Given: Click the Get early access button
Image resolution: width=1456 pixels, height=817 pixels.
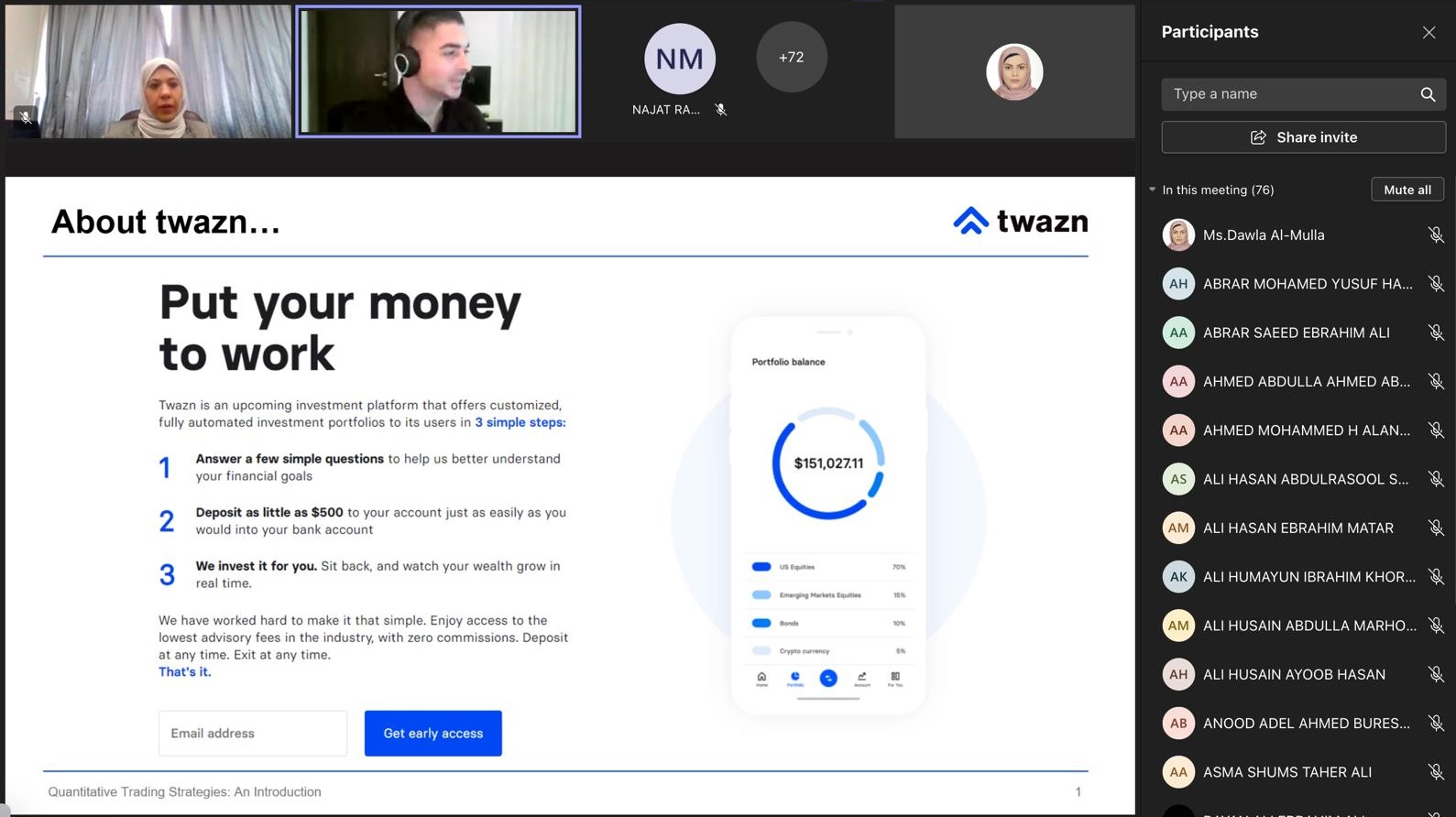Looking at the screenshot, I should coord(432,734).
